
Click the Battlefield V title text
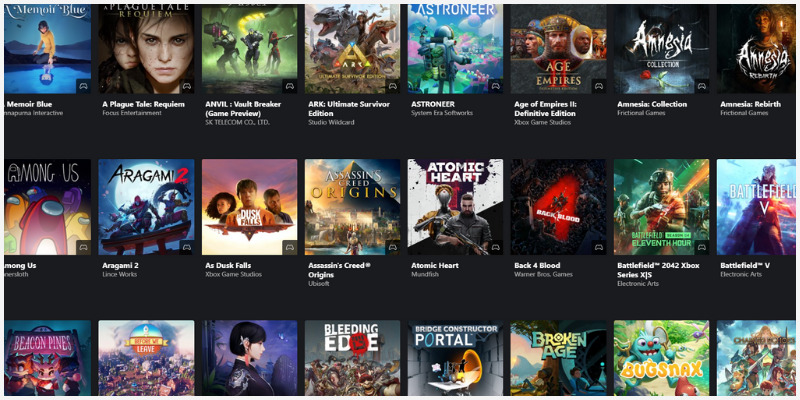point(745,265)
